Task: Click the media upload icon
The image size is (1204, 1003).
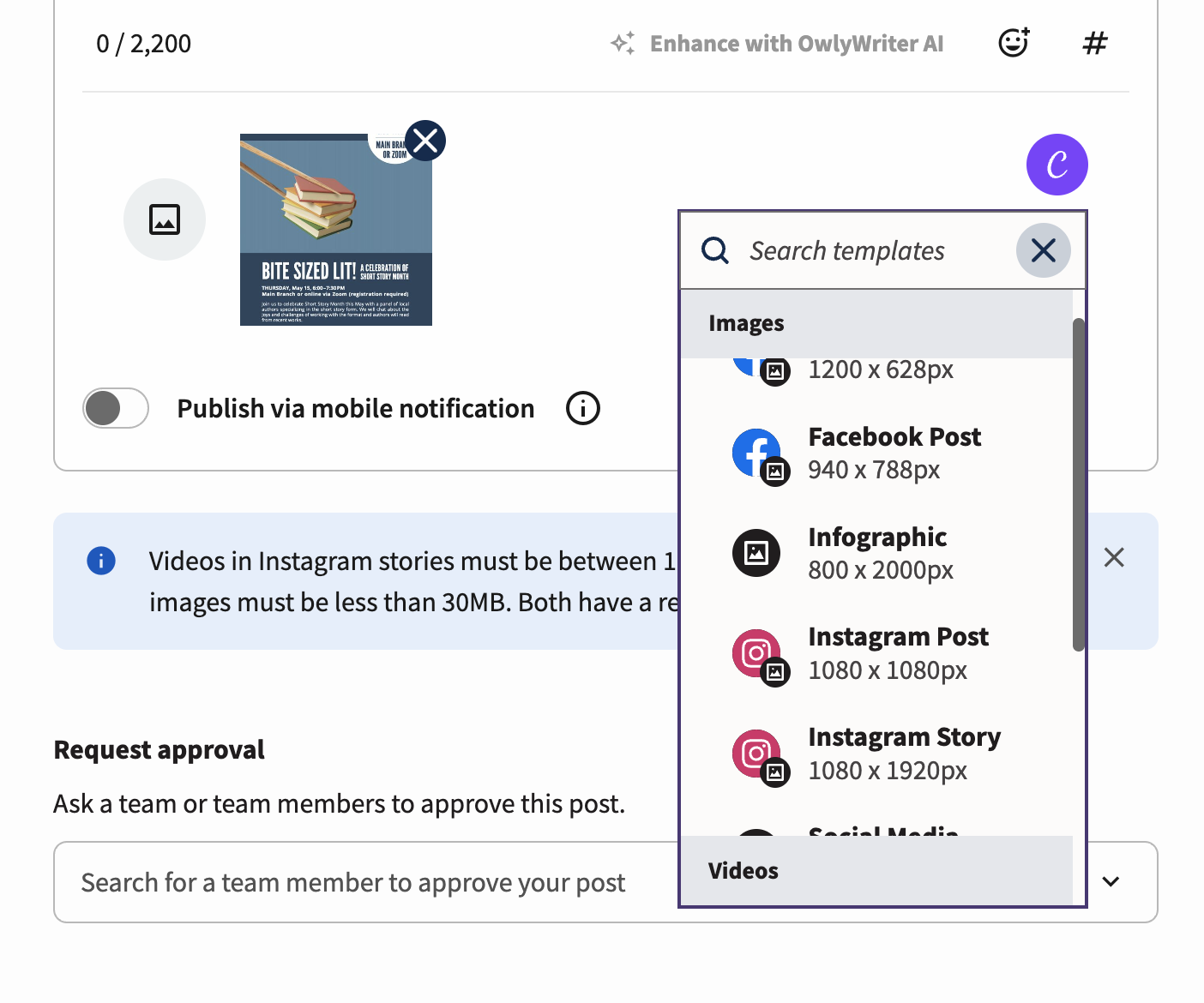Action: (165, 219)
